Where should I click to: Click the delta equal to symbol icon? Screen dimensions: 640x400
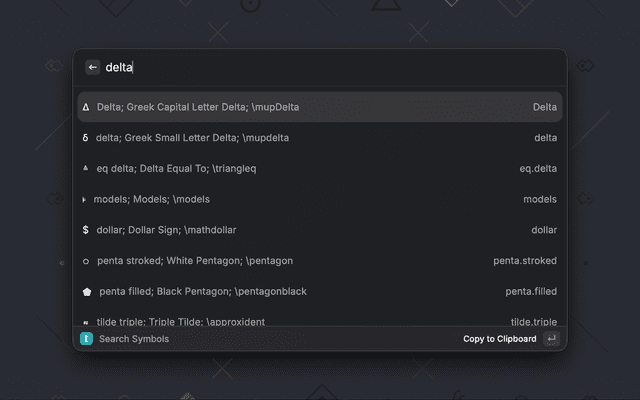tap(86, 168)
